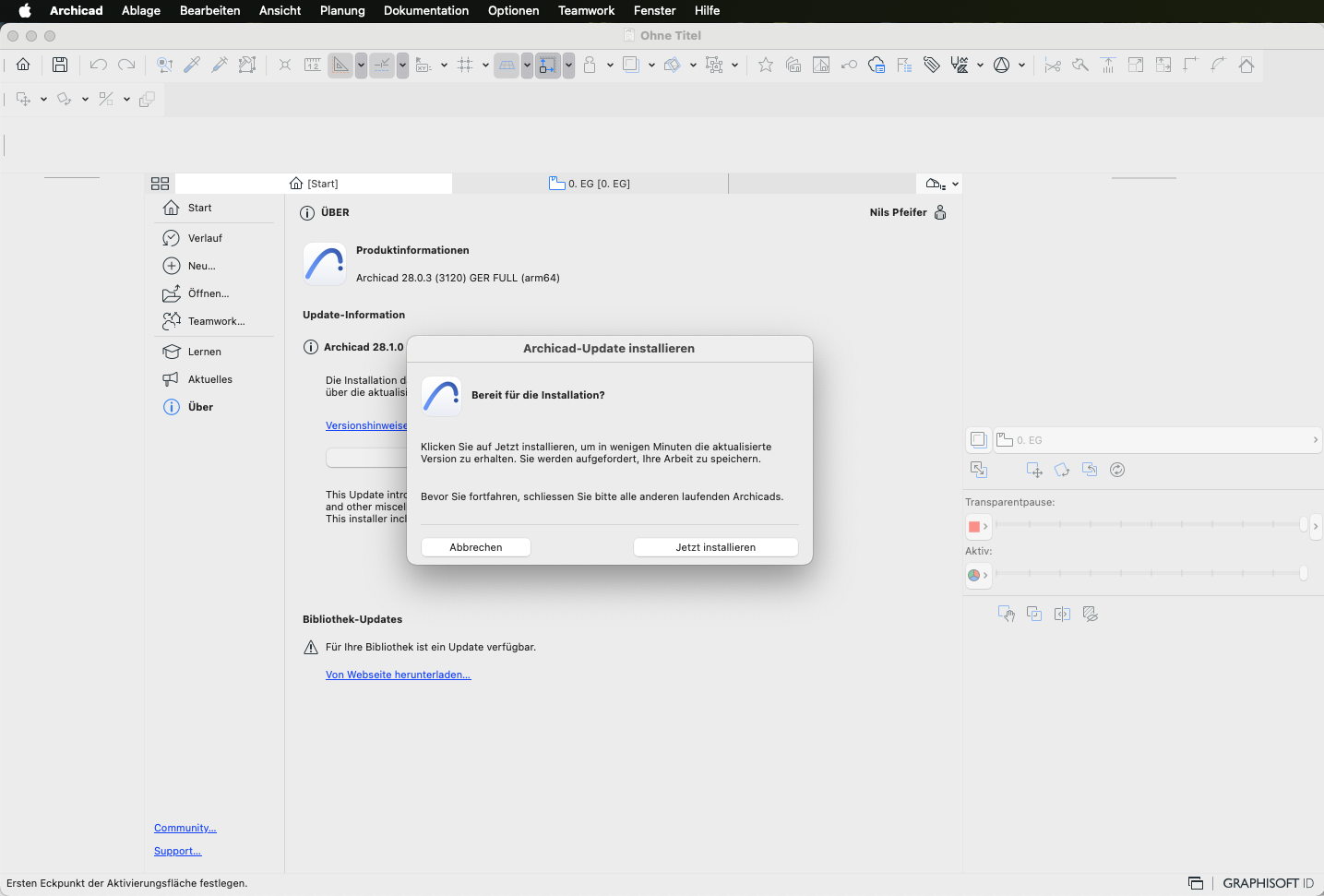Open the Hilfe menu
The height and width of the screenshot is (896, 1324).
pyautogui.click(x=707, y=10)
